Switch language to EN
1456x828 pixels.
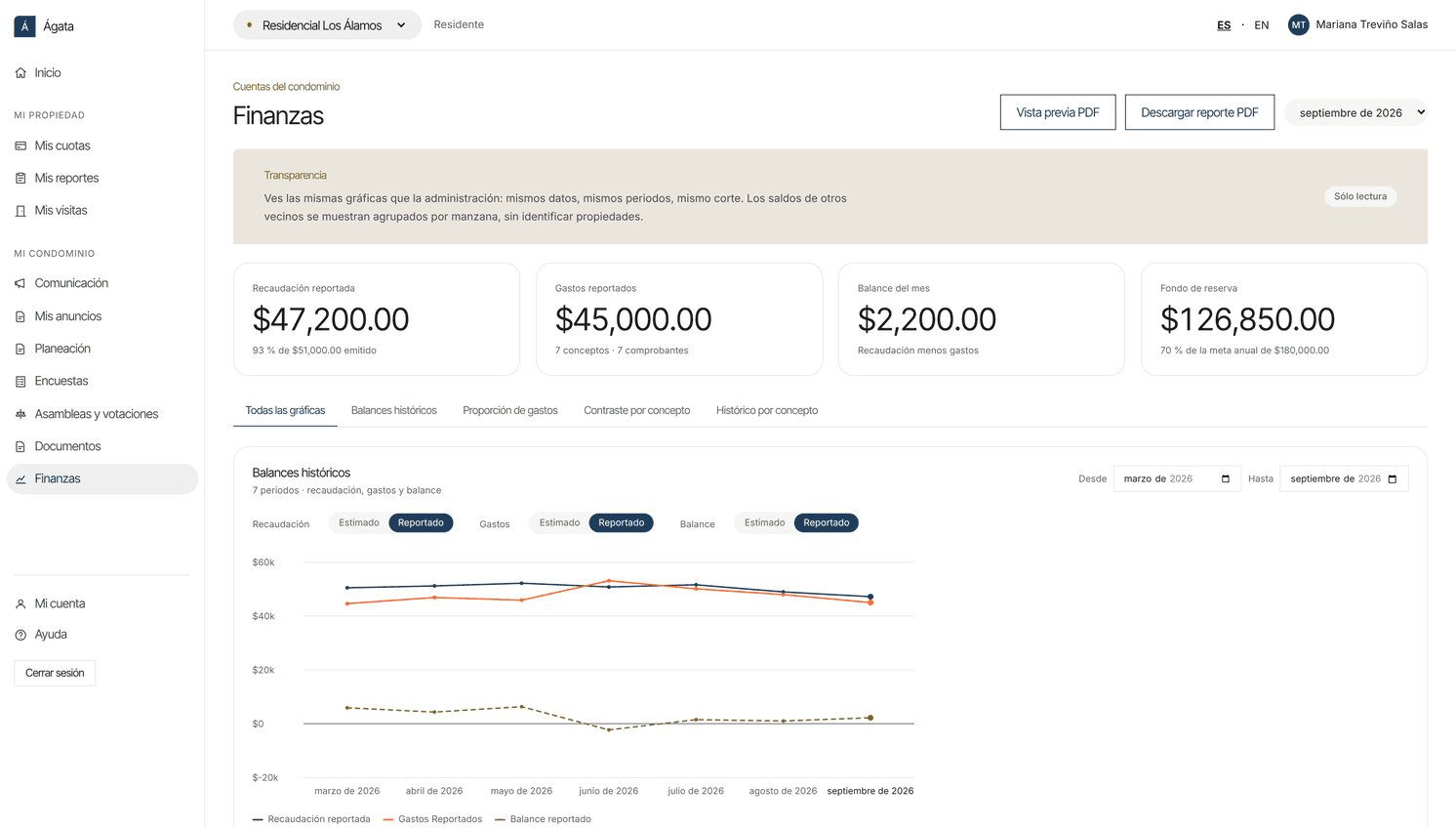pos(1262,25)
